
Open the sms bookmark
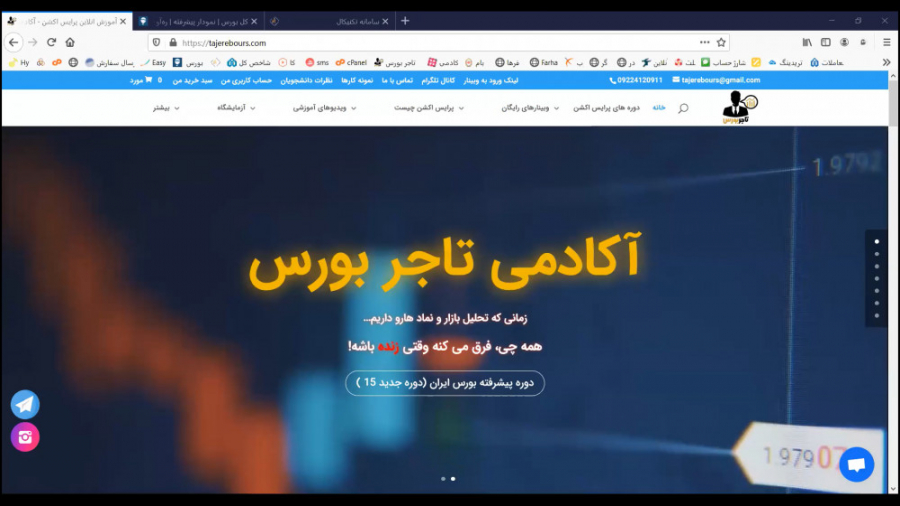(317, 63)
